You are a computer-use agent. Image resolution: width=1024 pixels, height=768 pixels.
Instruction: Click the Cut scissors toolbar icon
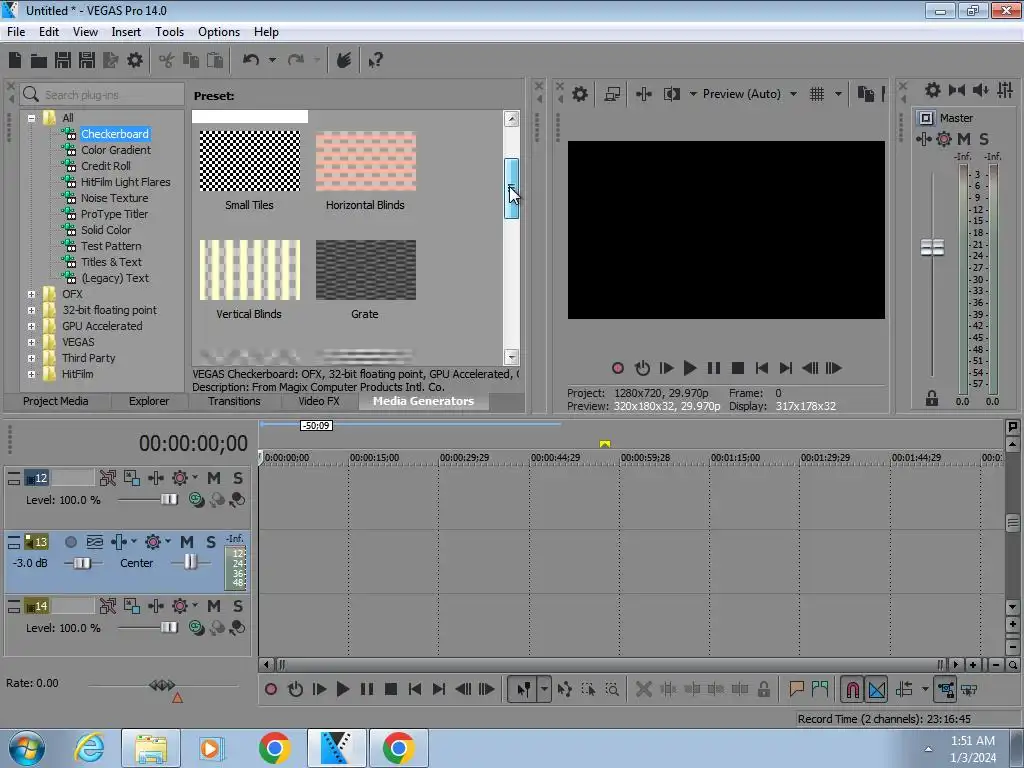coord(167,61)
